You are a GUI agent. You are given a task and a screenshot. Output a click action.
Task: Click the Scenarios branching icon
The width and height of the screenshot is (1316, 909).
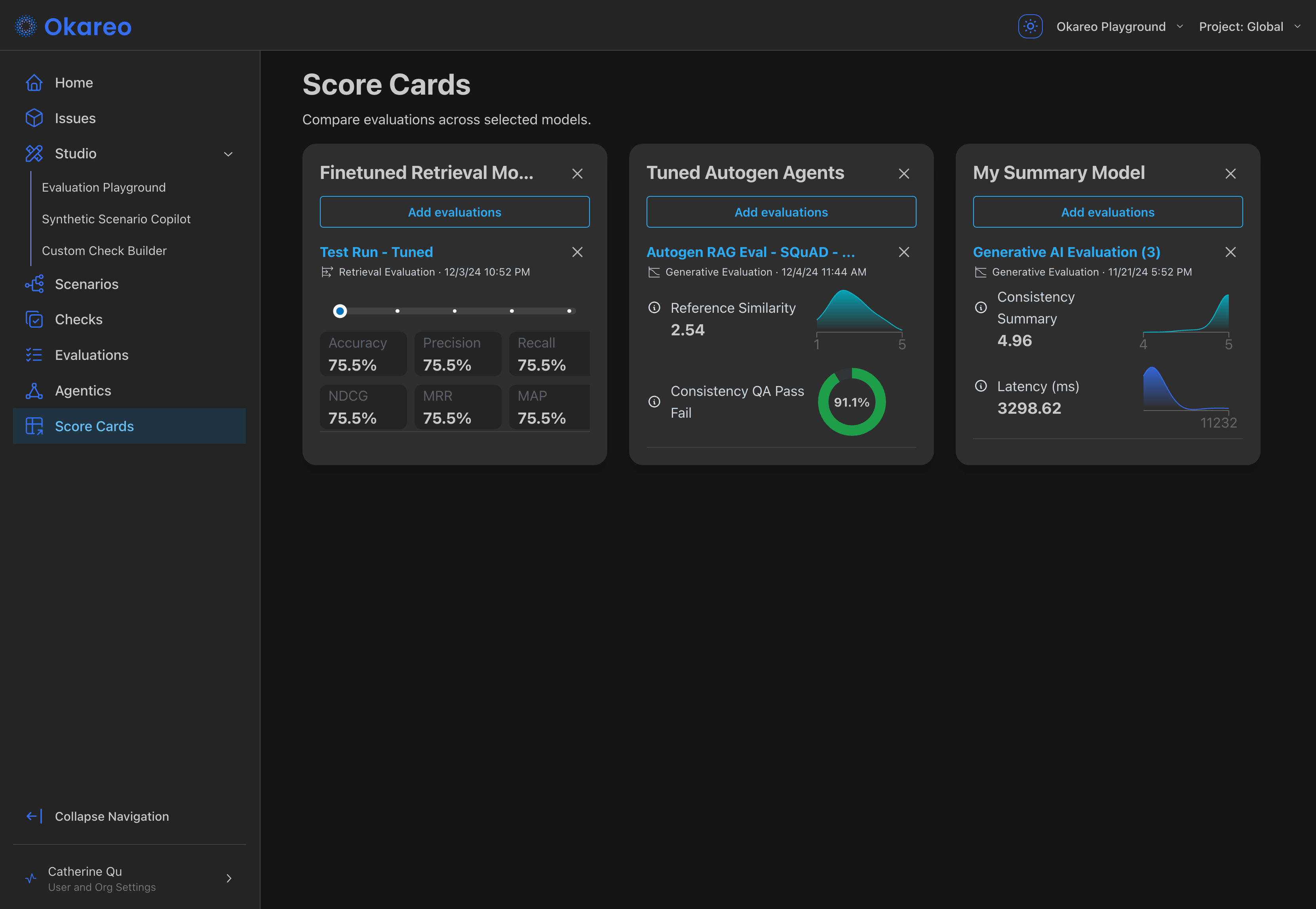coord(34,283)
